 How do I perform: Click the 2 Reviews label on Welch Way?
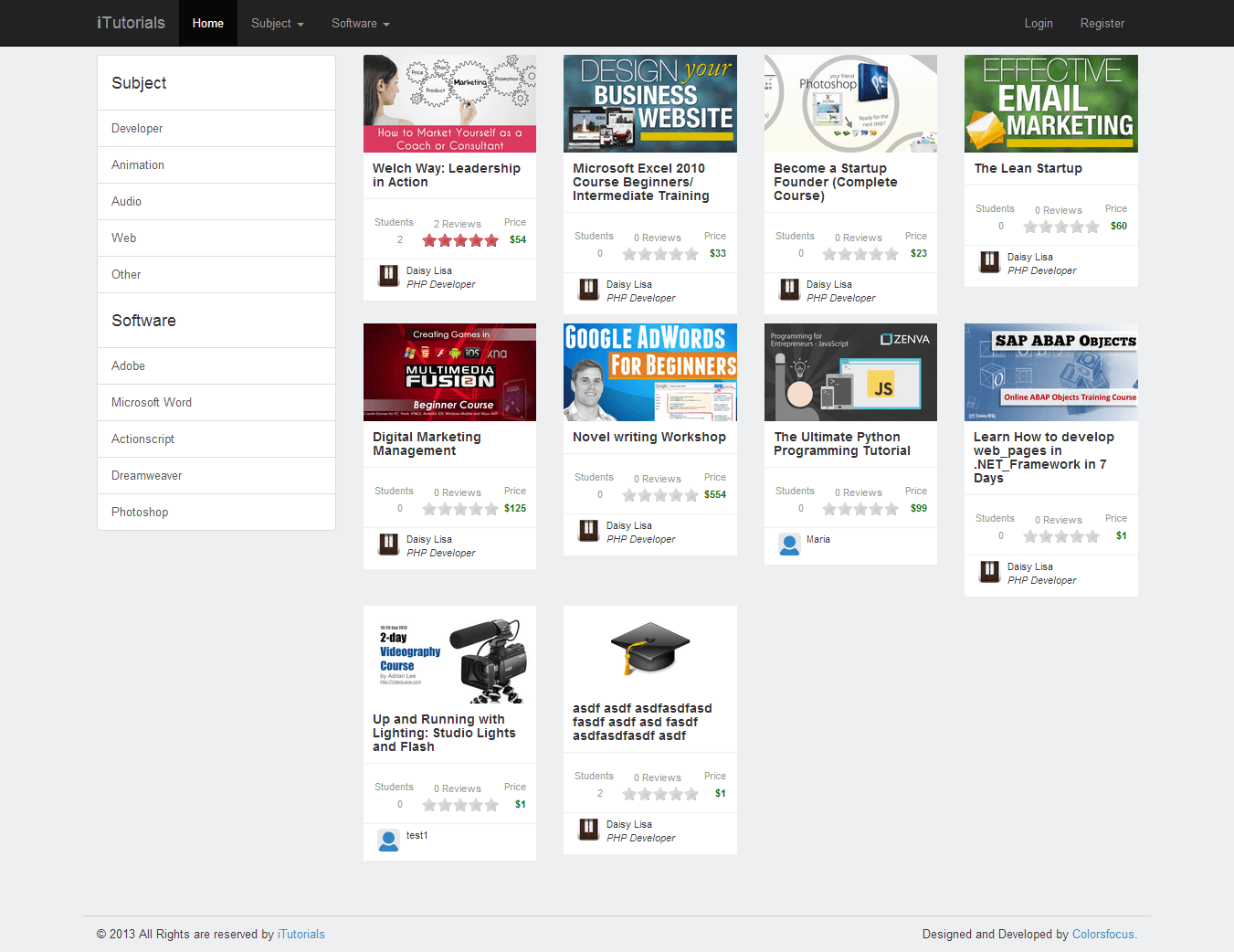[458, 224]
